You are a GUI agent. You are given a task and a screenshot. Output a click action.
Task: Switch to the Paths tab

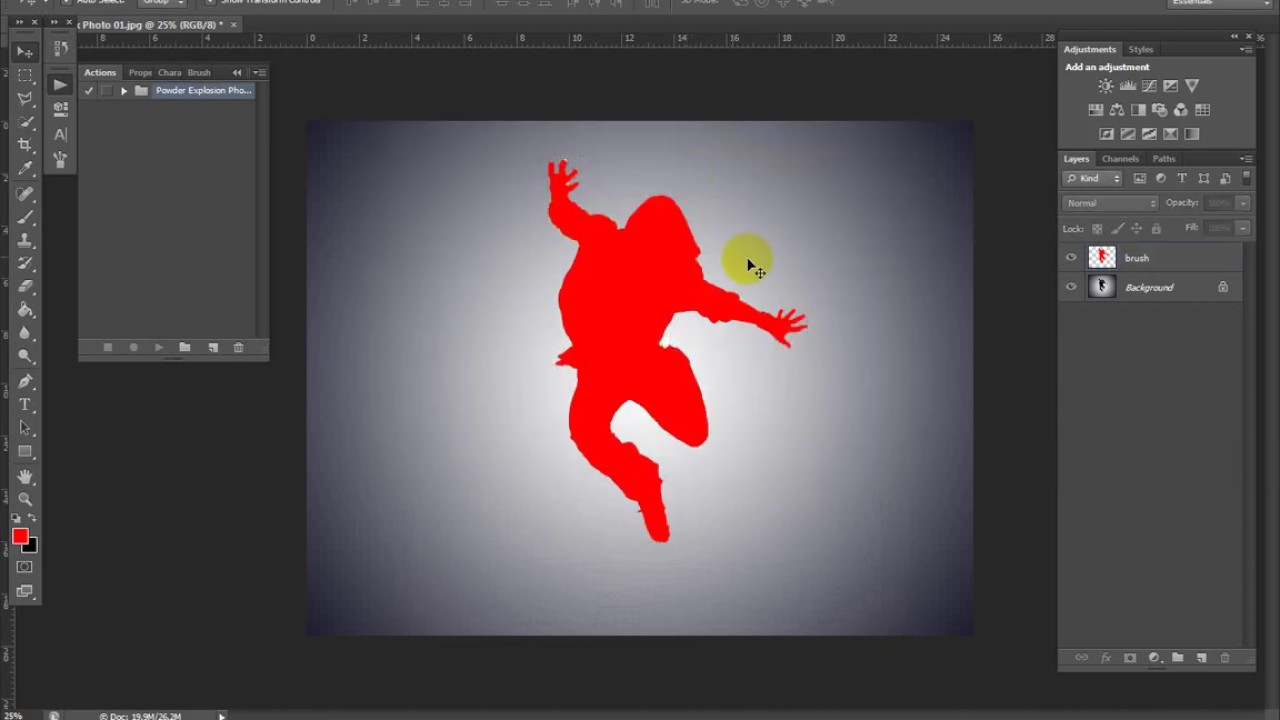pos(1164,159)
